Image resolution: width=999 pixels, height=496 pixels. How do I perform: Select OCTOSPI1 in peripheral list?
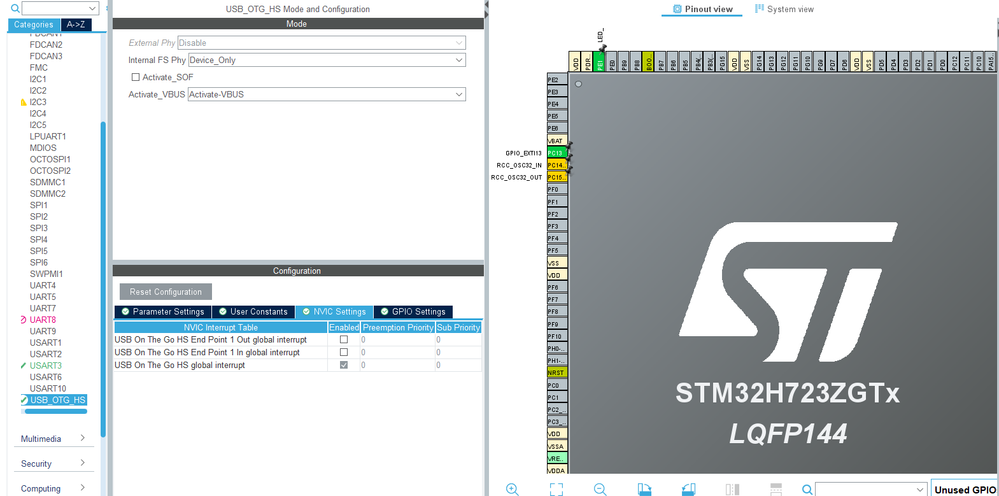coord(50,159)
